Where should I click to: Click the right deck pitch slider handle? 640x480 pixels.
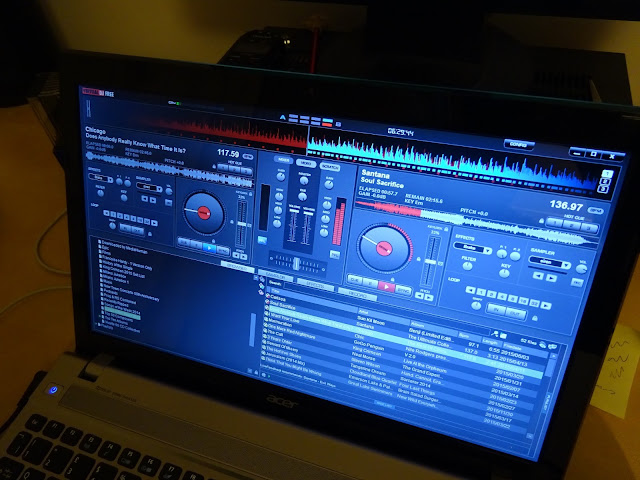tap(430, 262)
